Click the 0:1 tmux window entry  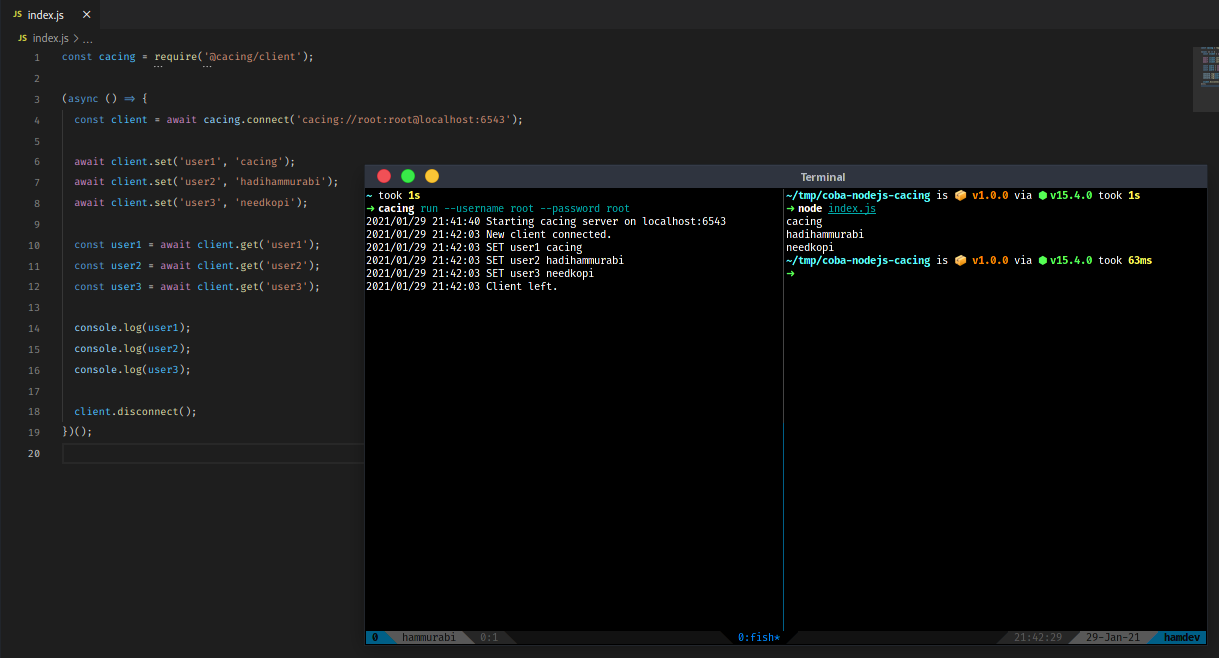point(489,637)
